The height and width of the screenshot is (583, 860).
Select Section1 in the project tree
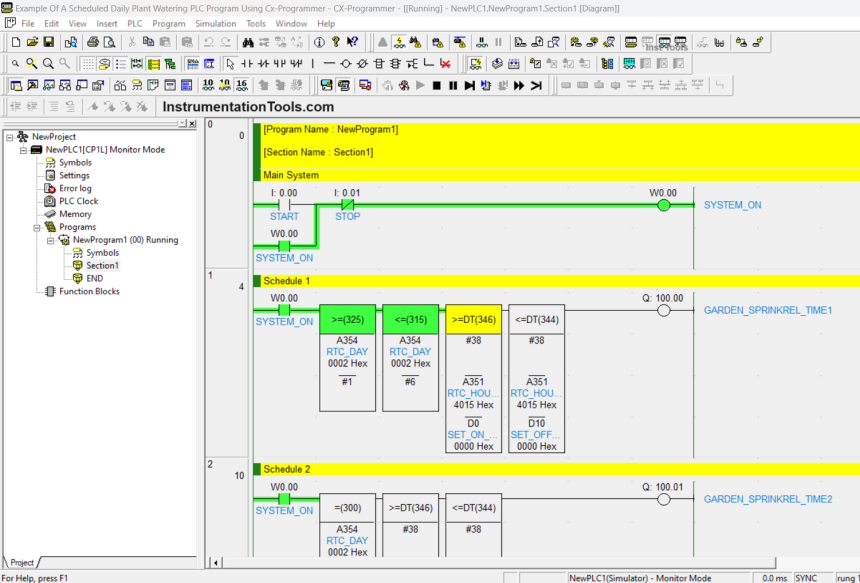pyautogui.click(x=102, y=265)
